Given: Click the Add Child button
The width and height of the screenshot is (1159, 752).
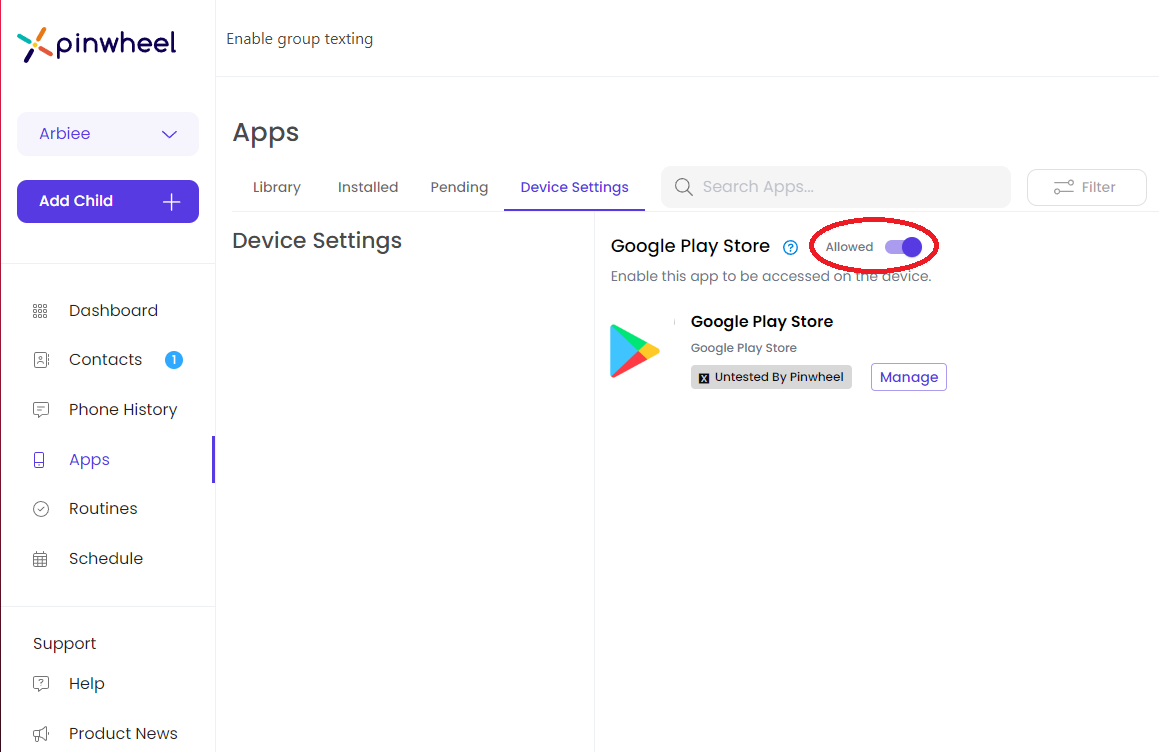Looking at the screenshot, I should click(x=107, y=201).
